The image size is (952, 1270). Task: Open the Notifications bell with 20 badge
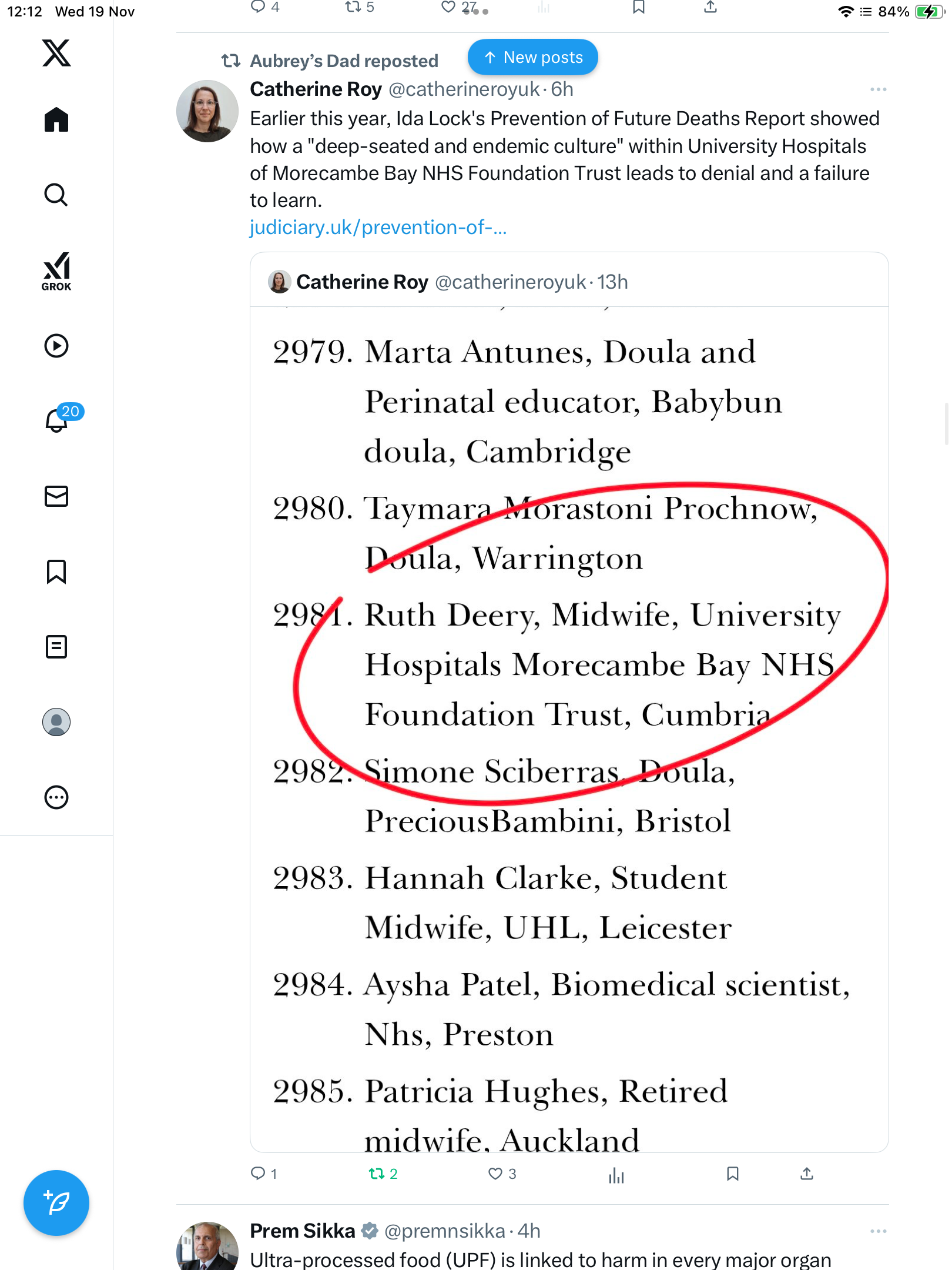pos(58,420)
